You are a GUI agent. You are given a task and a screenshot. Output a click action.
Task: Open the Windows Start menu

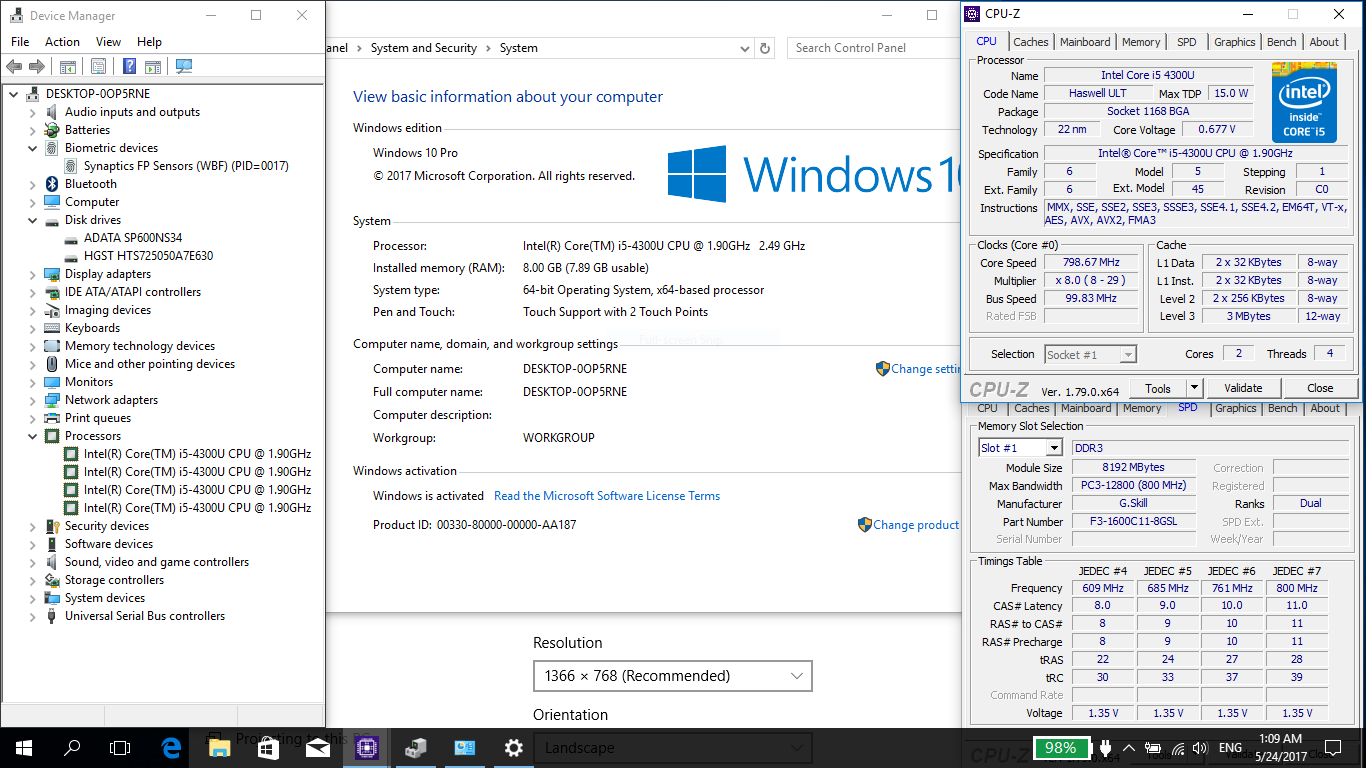pos(24,747)
